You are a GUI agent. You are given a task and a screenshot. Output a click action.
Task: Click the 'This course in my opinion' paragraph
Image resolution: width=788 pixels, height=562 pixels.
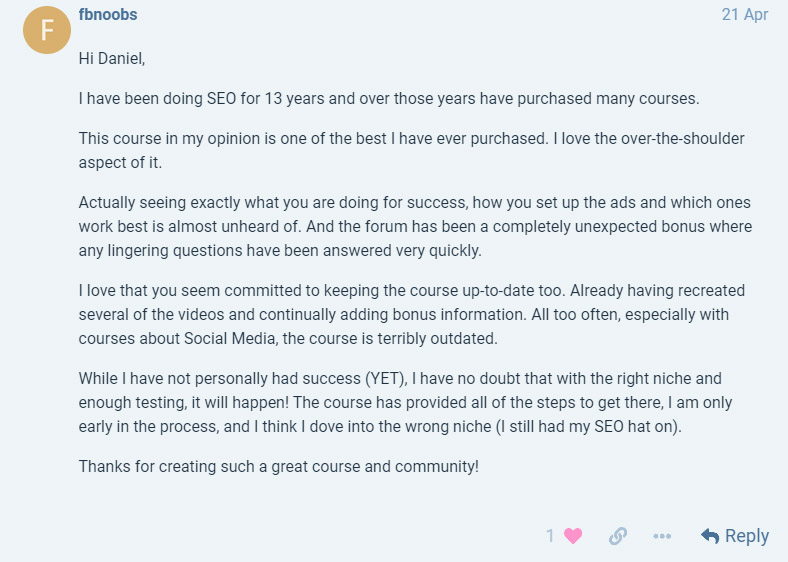[400, 150]
